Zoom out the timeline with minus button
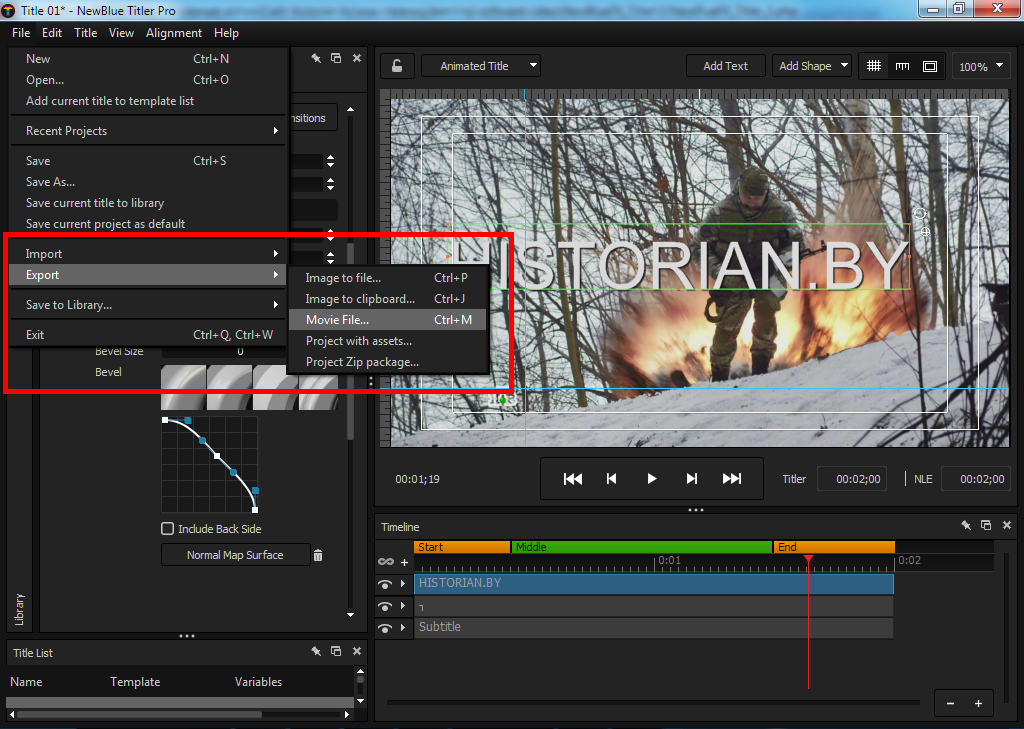Viewport: 1024px width, 729px height. (x=950, y=703)
